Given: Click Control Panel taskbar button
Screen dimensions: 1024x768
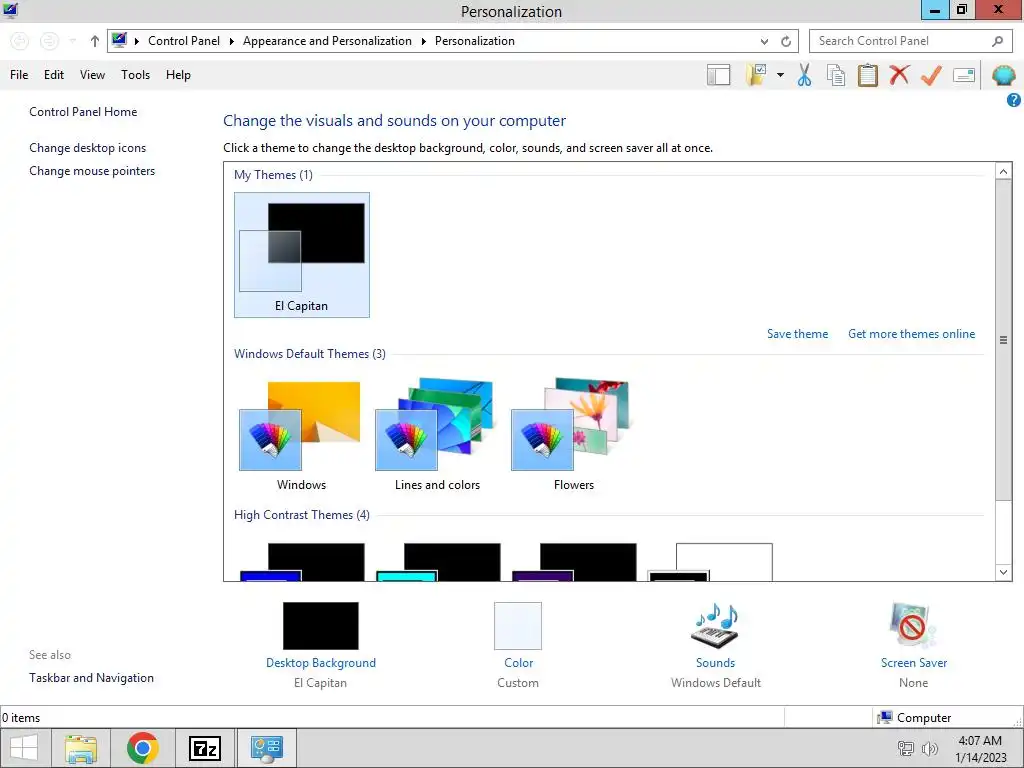Looking at the screenshot, I should [x=266, y=748].
